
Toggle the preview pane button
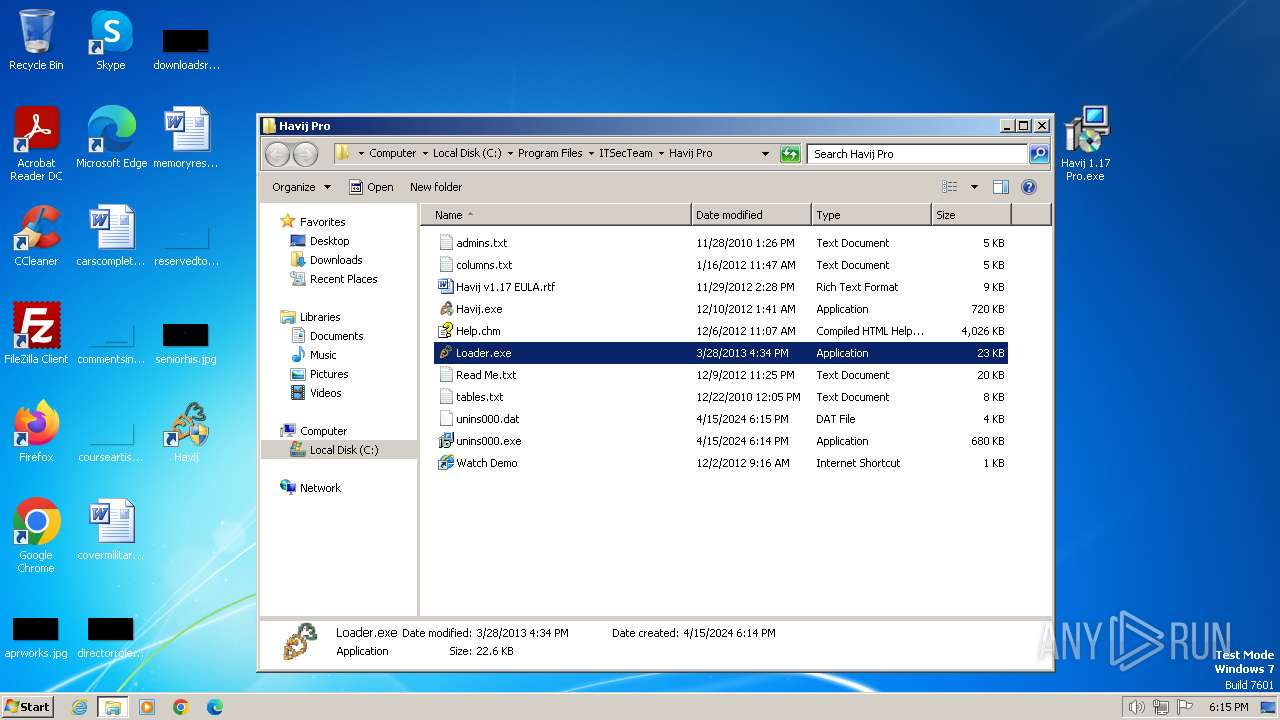1001,187
